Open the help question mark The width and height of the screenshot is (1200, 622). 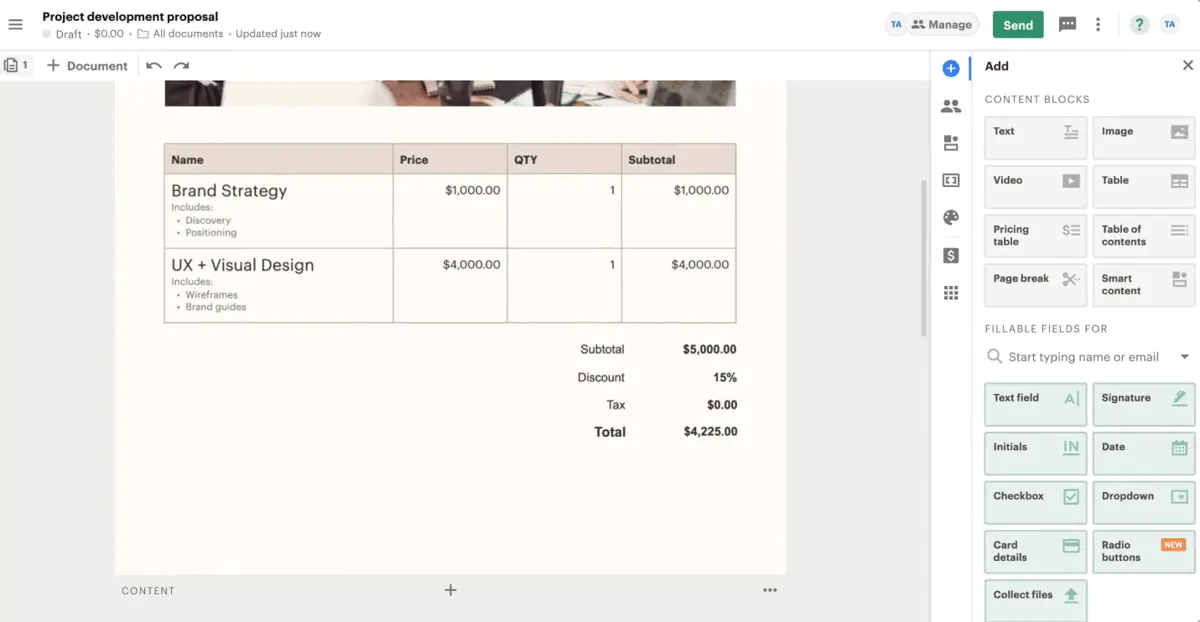(1139, 25)
